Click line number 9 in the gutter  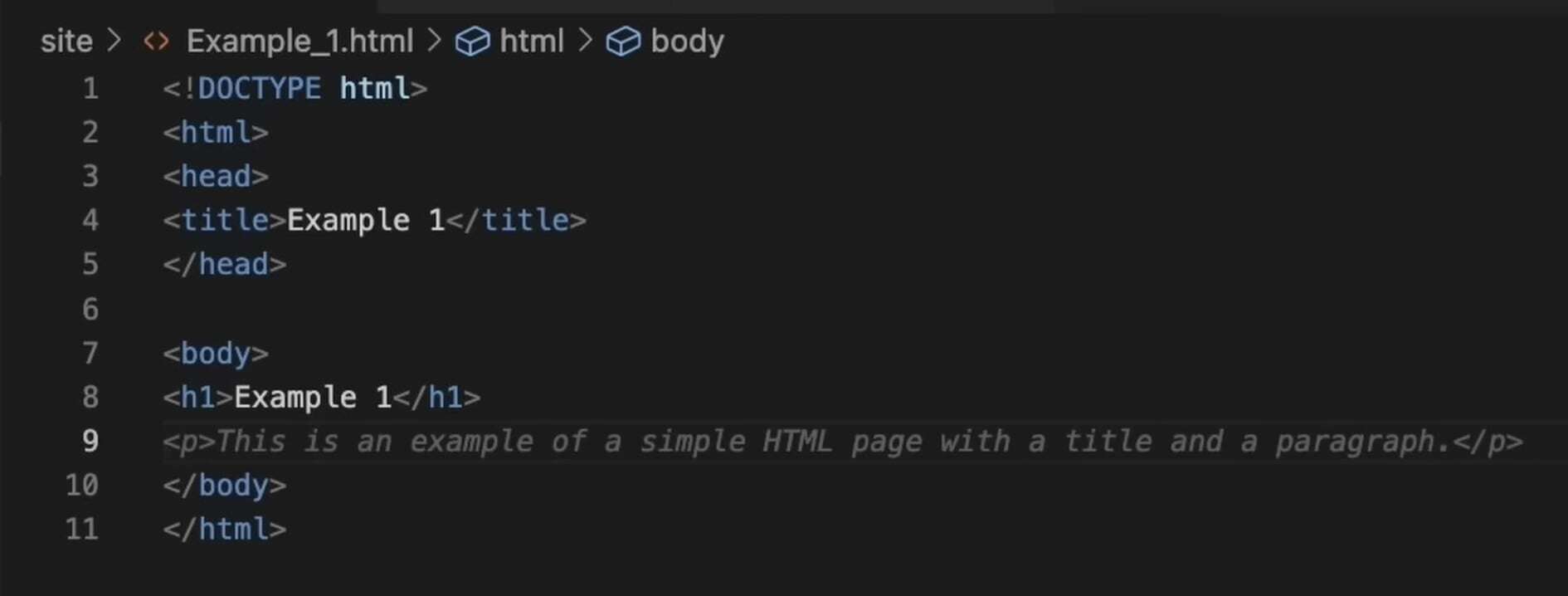pyautogui.click(x=89, y=442)
